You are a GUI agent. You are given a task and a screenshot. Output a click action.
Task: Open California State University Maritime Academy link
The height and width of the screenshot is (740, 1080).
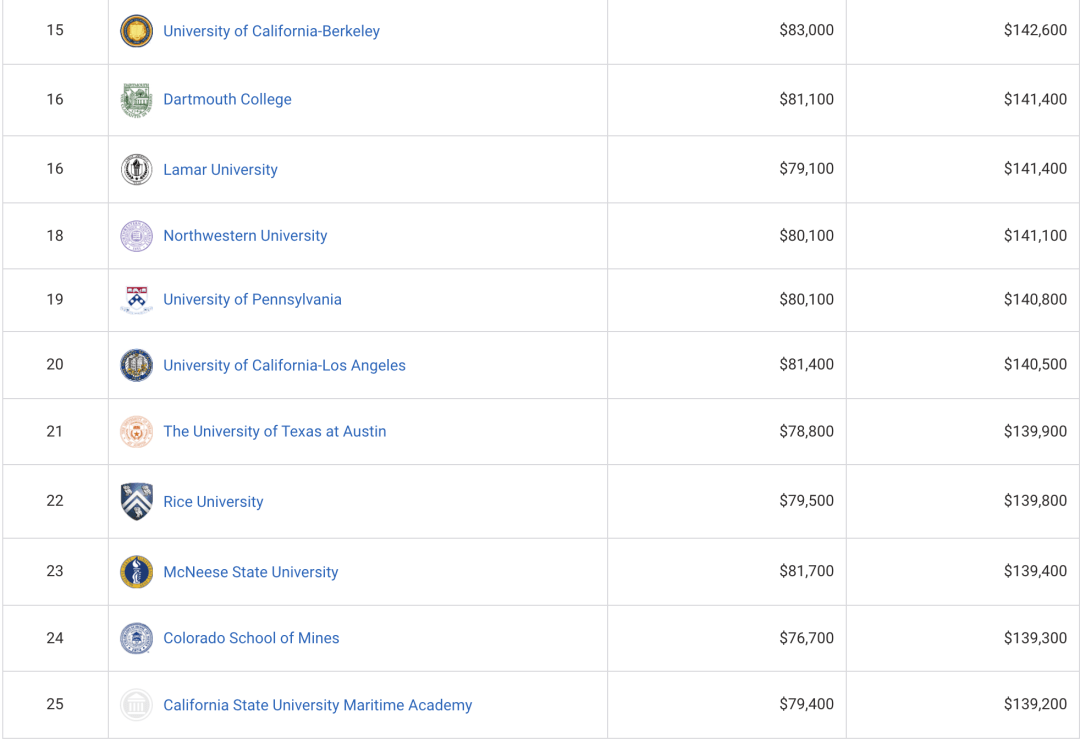(x=318, y=705)
